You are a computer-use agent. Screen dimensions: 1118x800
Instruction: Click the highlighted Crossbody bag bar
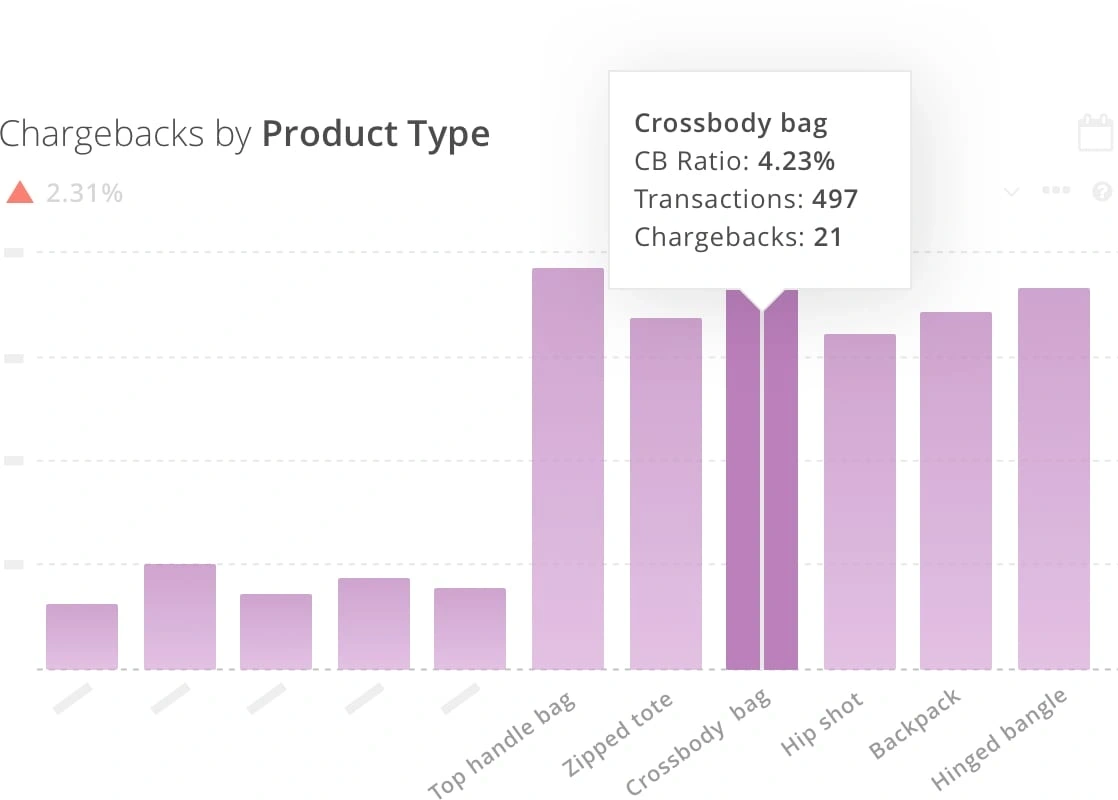pos(762,480)
